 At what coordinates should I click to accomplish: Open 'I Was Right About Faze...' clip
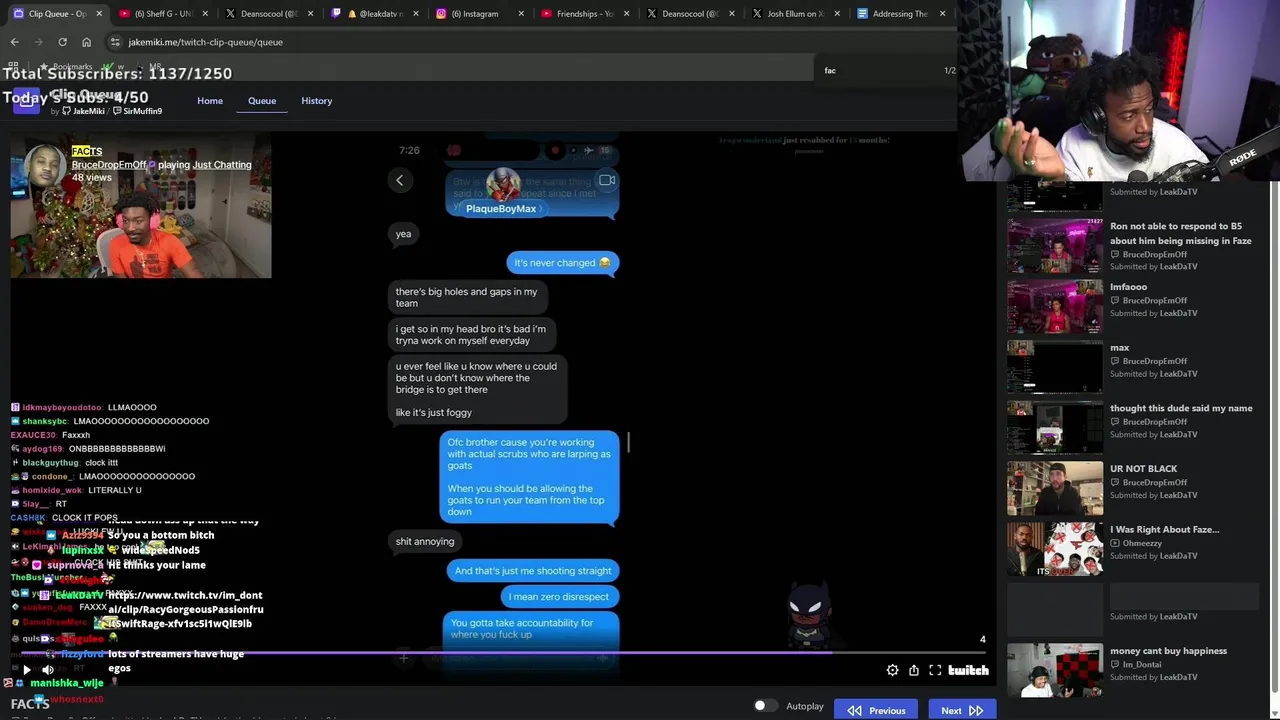point(1131,548)
